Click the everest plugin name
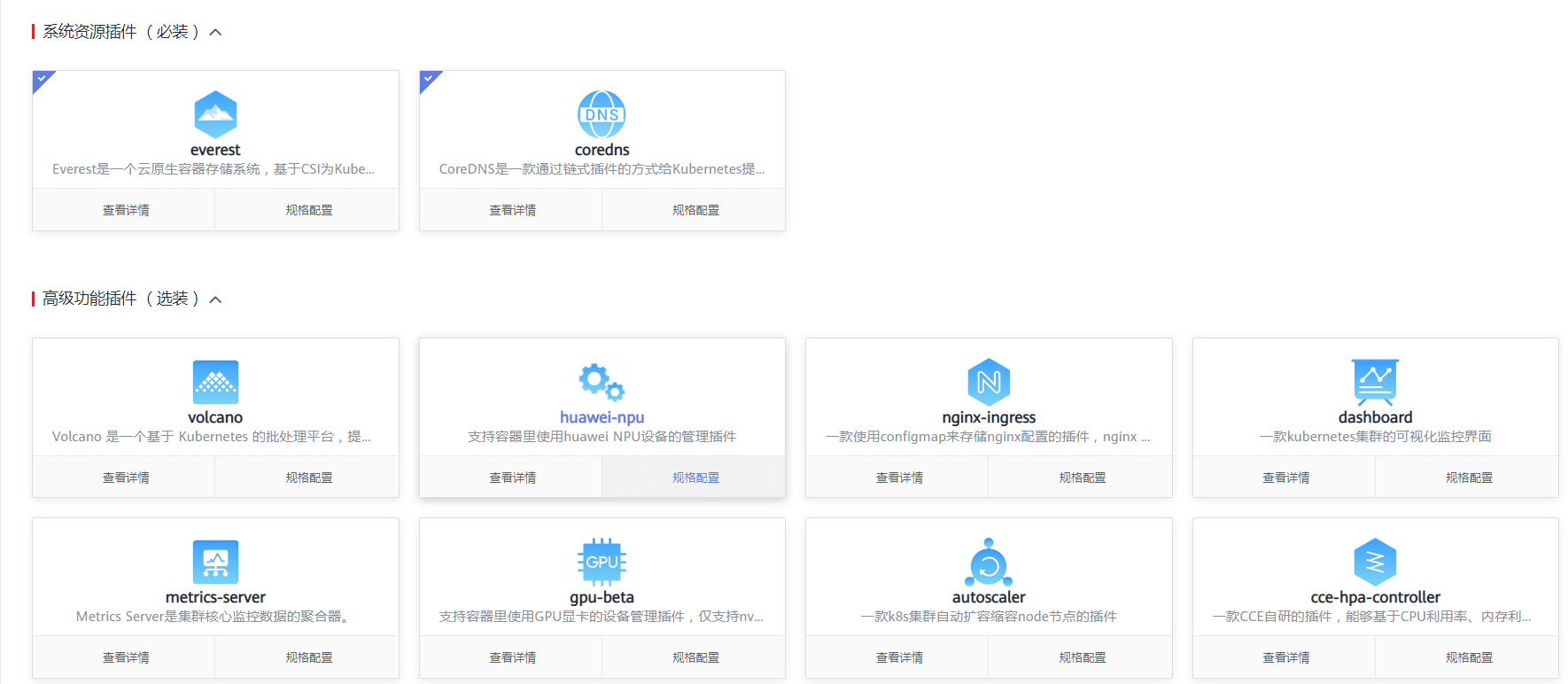This screenshot has height=684, width=1568. click(x=215, y=150)
